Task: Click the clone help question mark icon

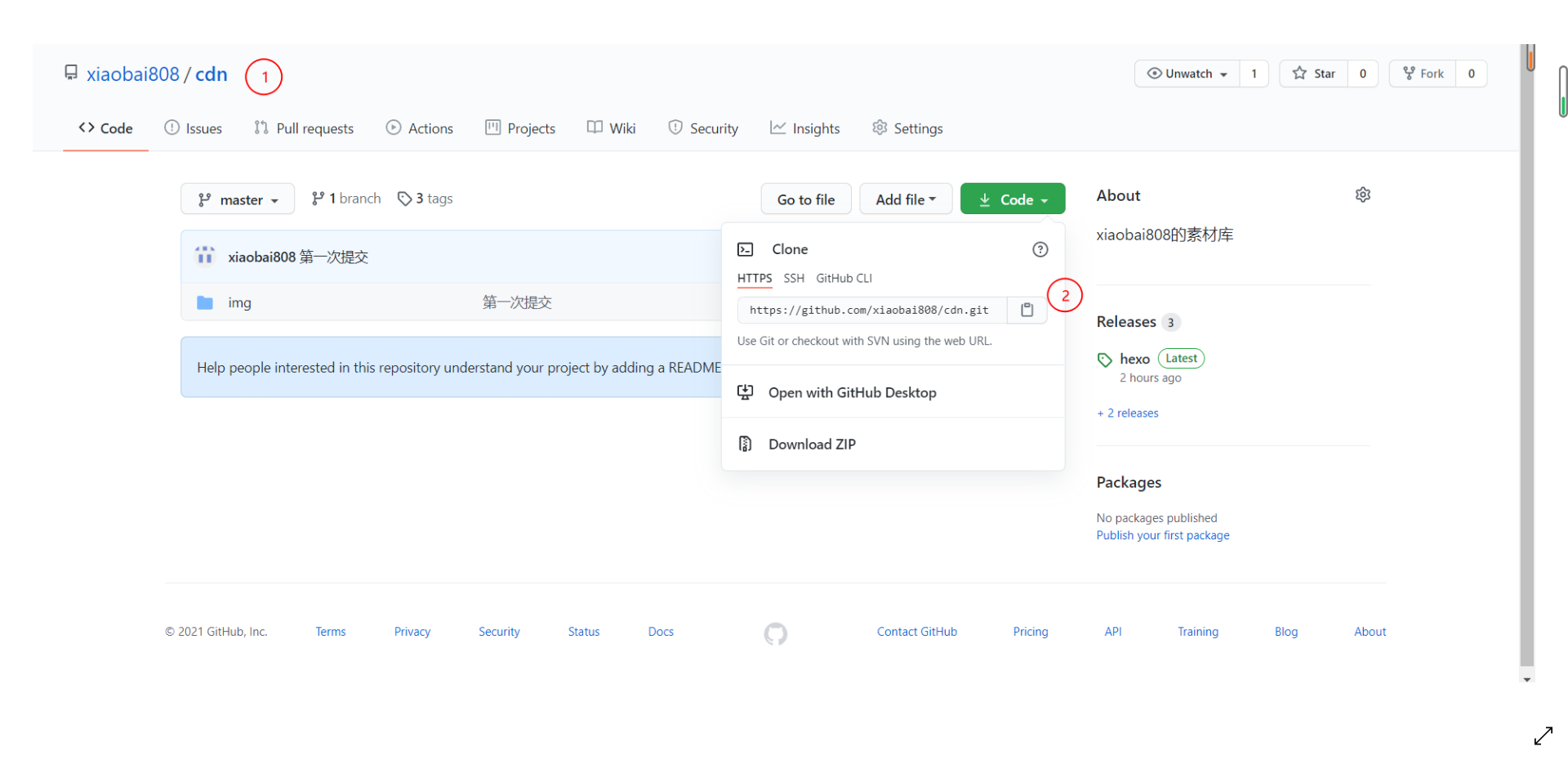Action: pyautogui.click(x=1039, y=249)
